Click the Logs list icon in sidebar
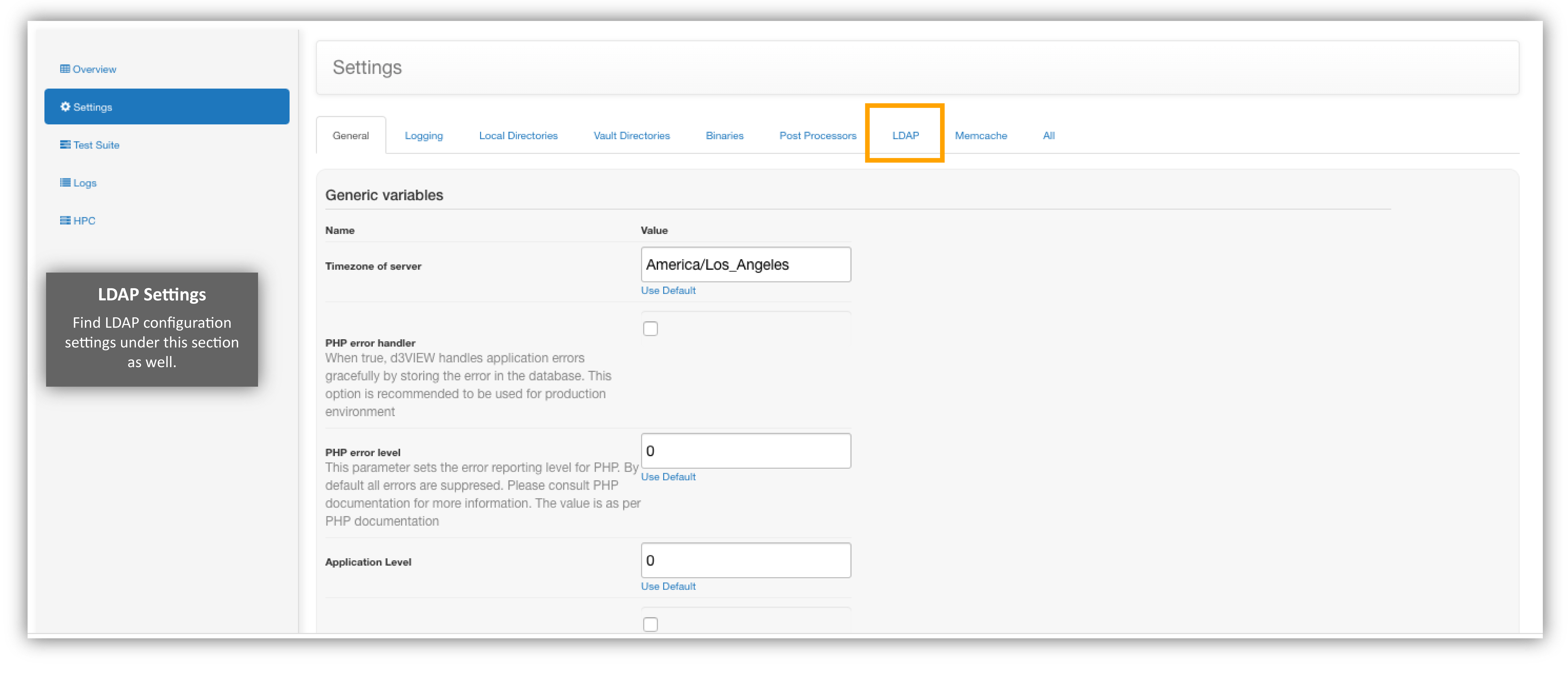1568x675 pixels. click(65, 182)
